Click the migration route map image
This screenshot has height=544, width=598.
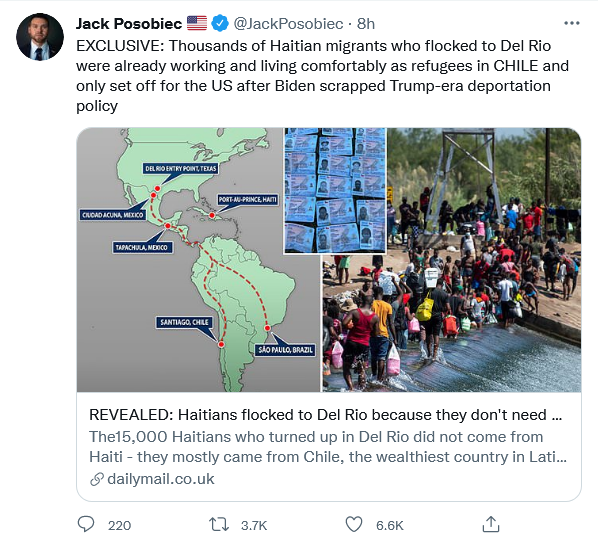[x=198, y=260]
